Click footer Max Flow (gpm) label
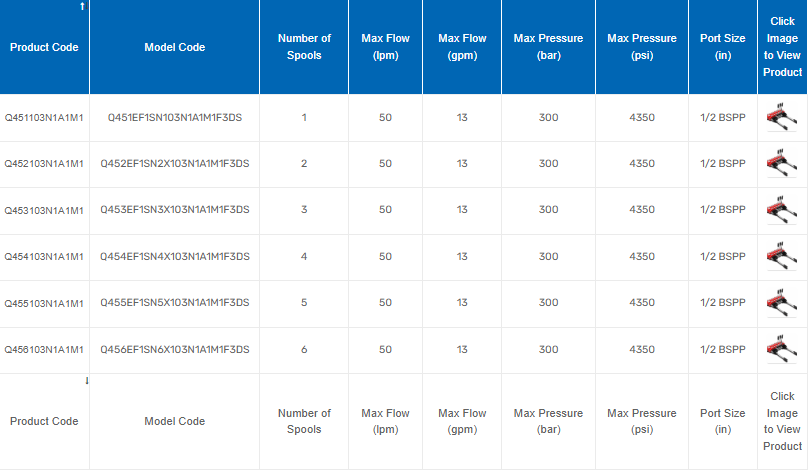The height and width of the screenshot is (470, 808). click(462, 421)
